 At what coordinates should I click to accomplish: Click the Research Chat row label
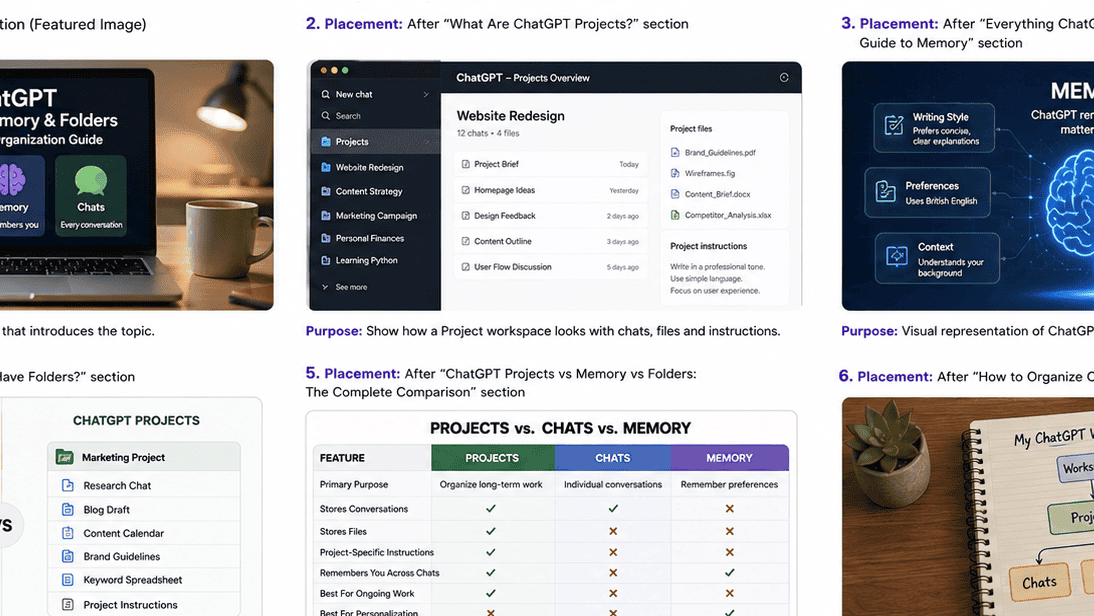117,486
